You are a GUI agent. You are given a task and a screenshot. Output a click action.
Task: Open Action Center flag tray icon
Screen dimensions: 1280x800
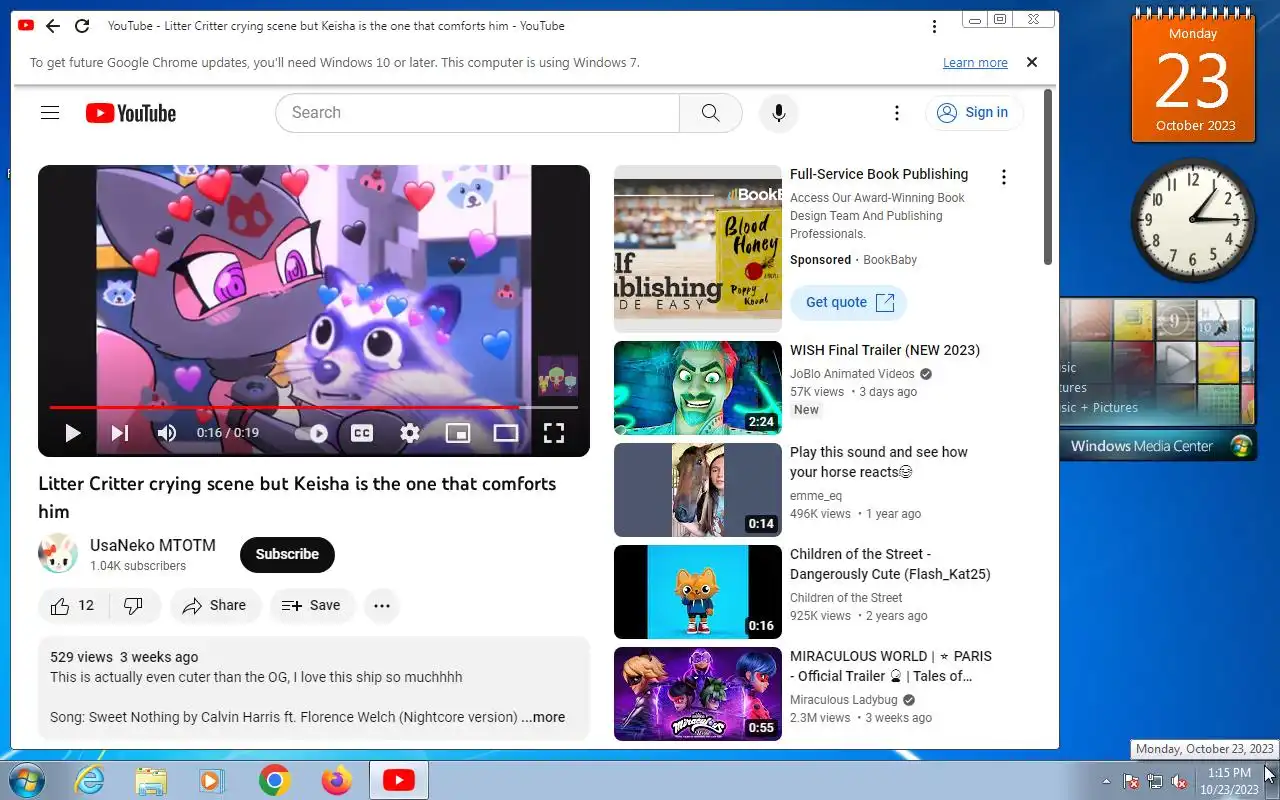(1131, 781)
